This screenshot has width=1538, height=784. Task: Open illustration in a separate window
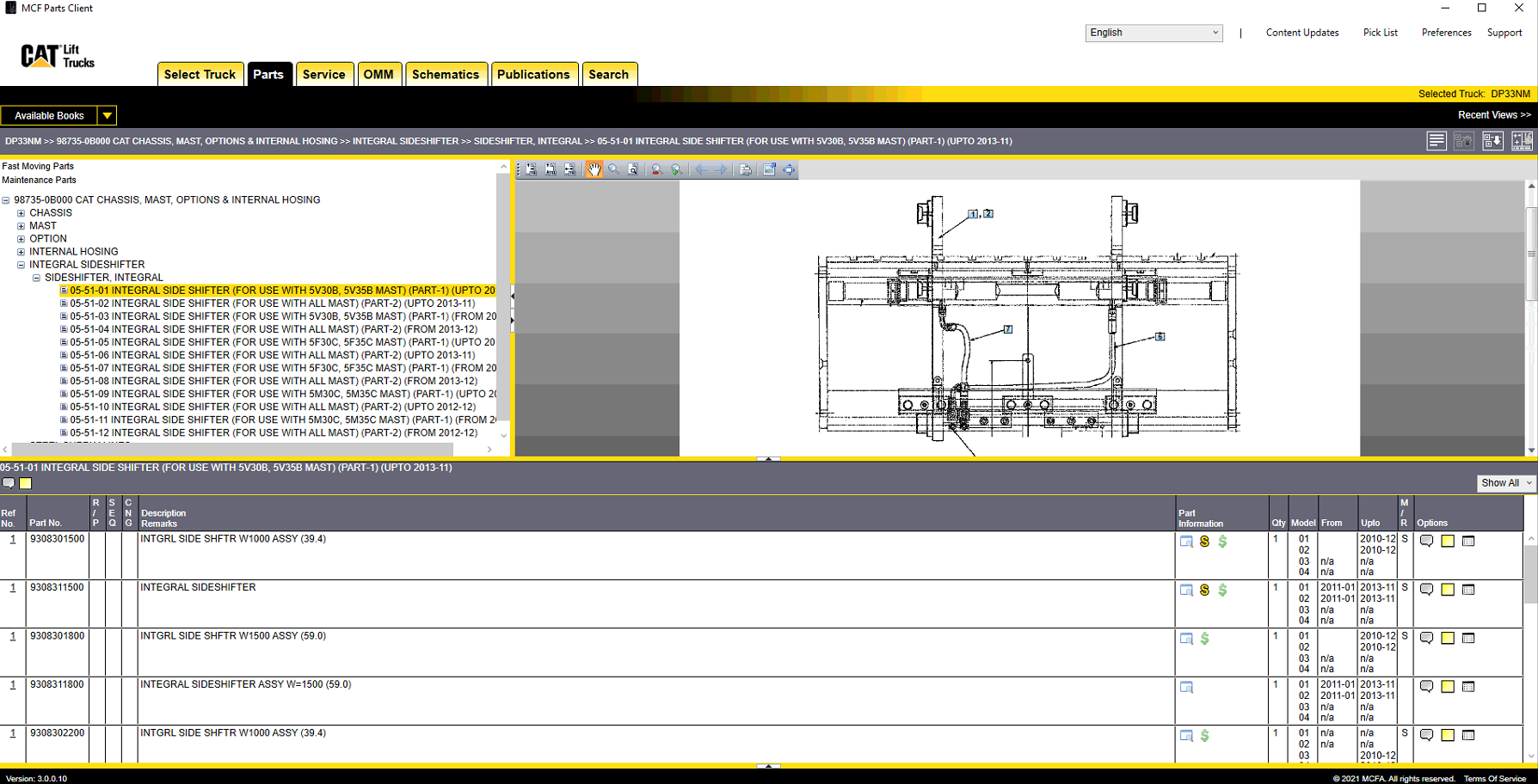[769, 169]
